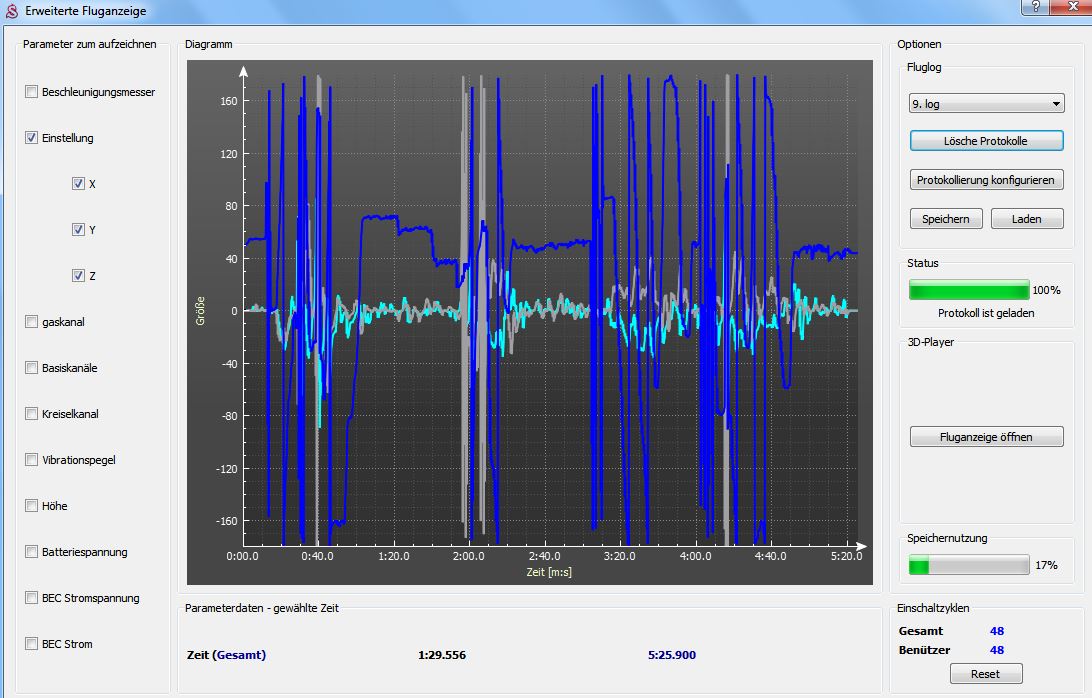Click the app icon in the title bar
This screenshot has height=698, width=1092.
(12, 12)
